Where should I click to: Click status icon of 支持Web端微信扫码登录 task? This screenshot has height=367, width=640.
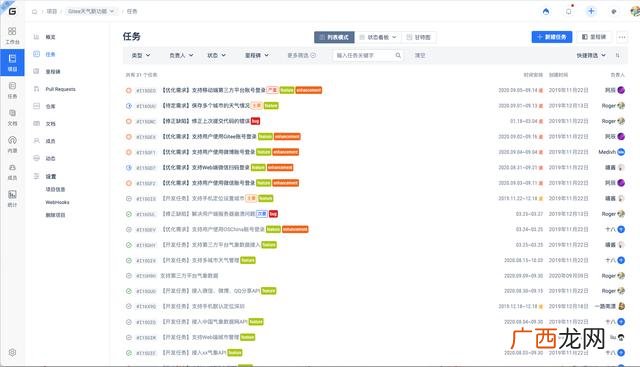click(x=129, y=167)
